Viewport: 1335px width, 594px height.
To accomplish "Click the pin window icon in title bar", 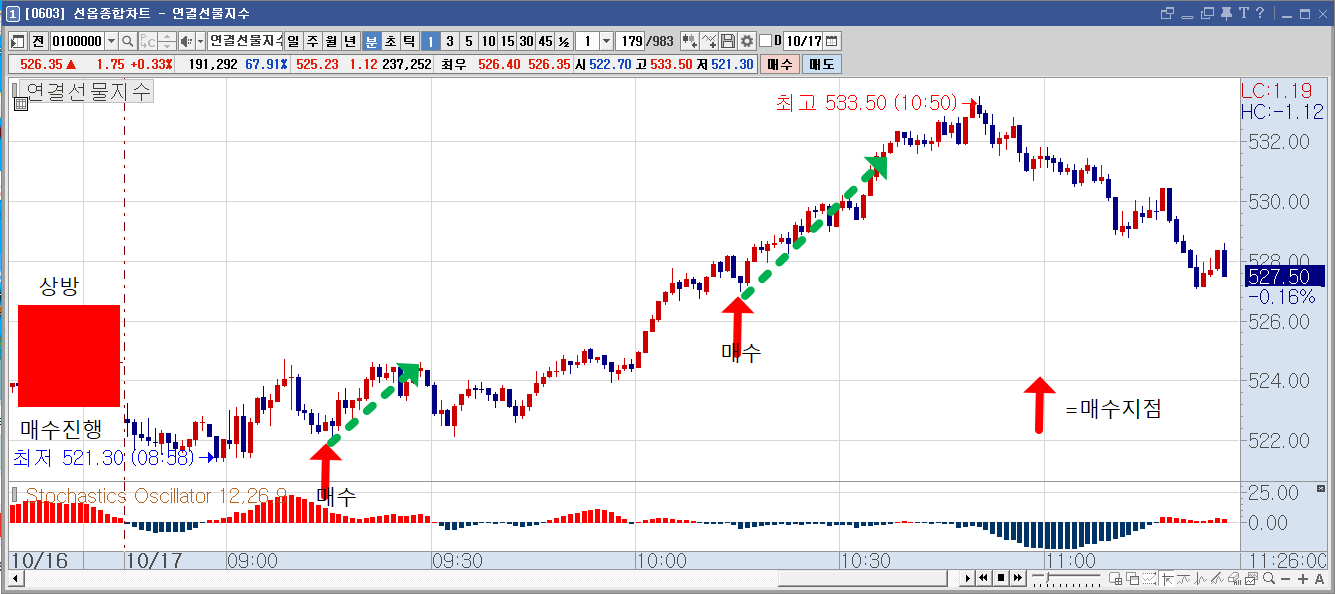I will pyautogui.click(x=1226, y=13).
